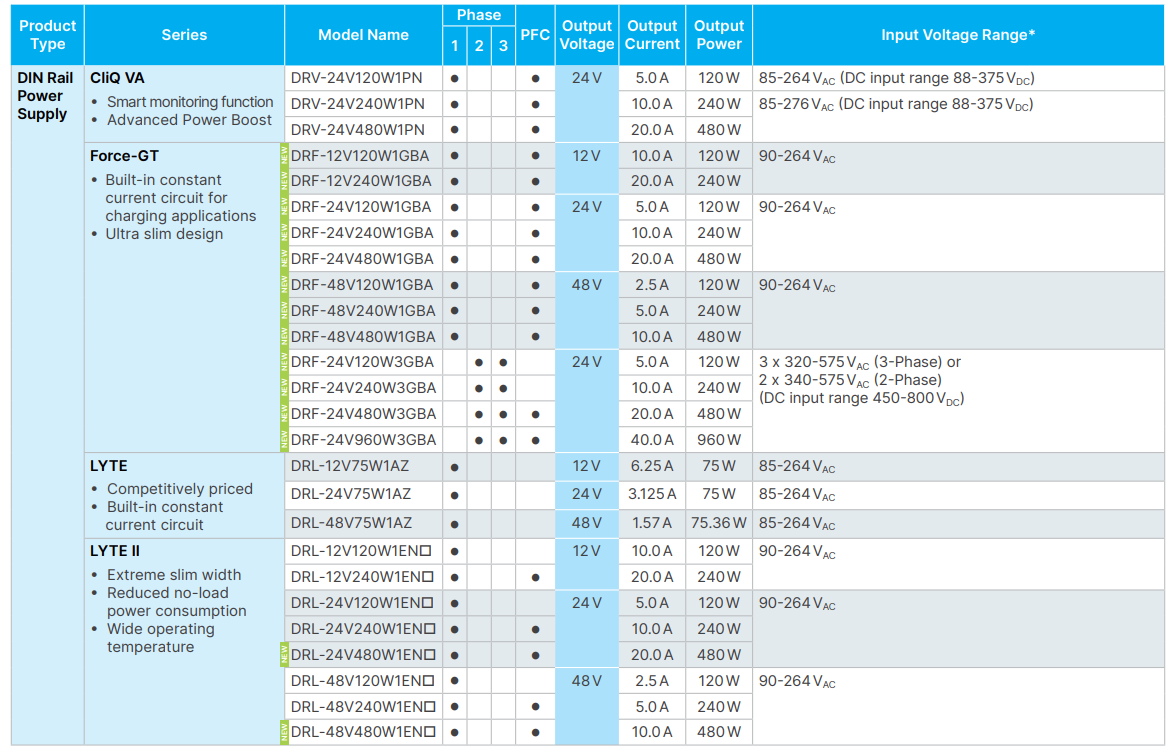Viewport: 1175px width, 752px height.
Task: Select the "Series" column header
Action: pos(184,34)
